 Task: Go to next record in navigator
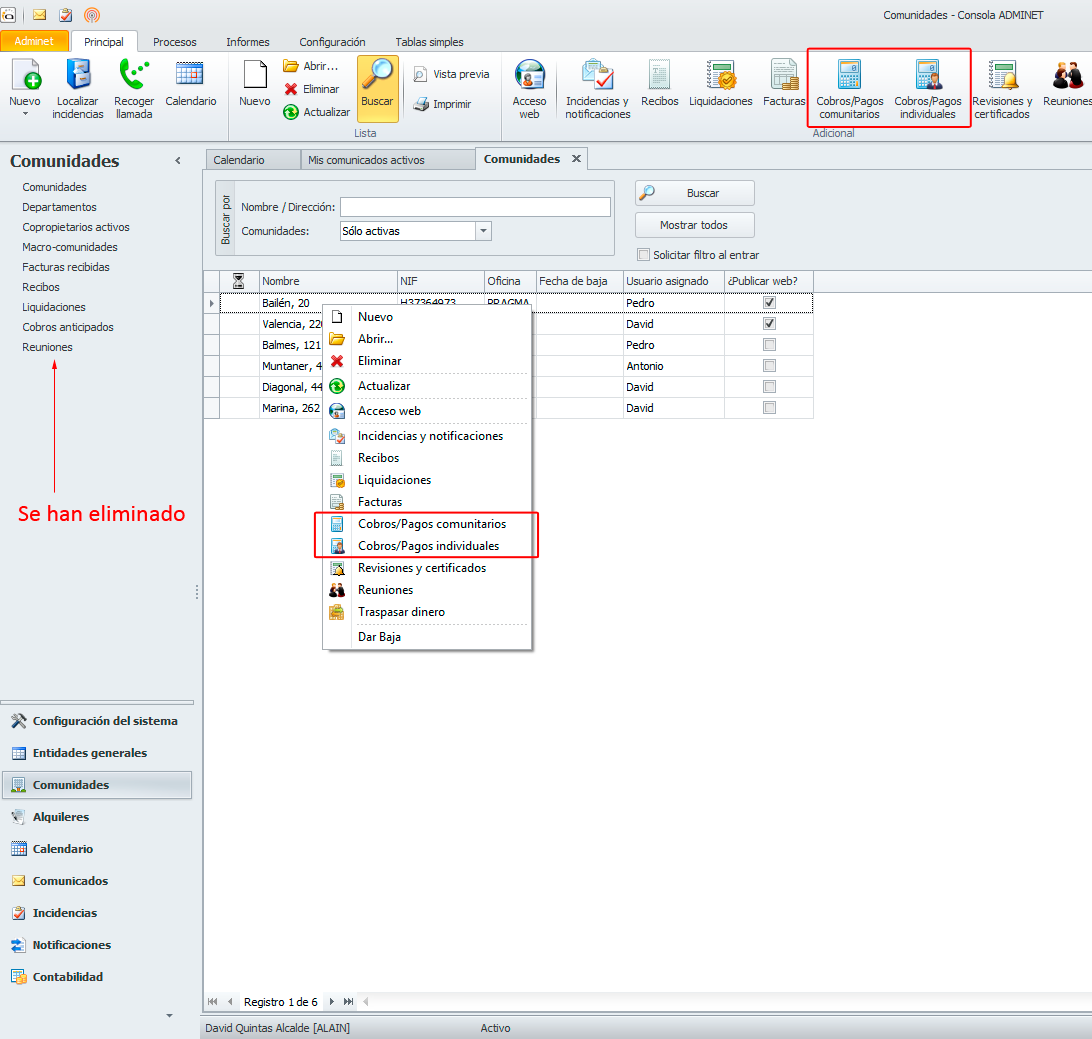click(333, 1002)
